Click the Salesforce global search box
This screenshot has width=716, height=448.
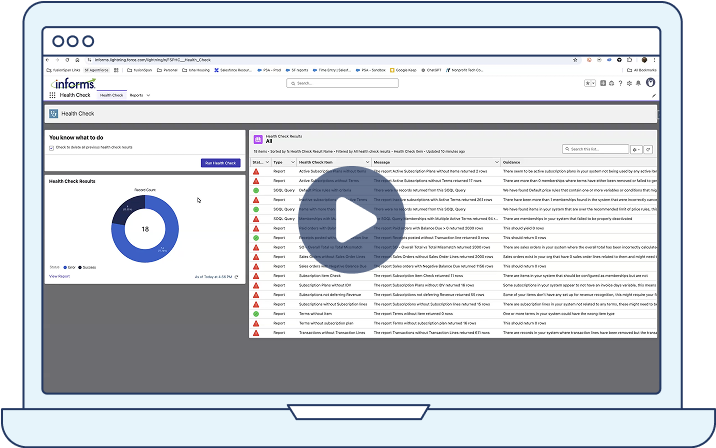(342, 83)
